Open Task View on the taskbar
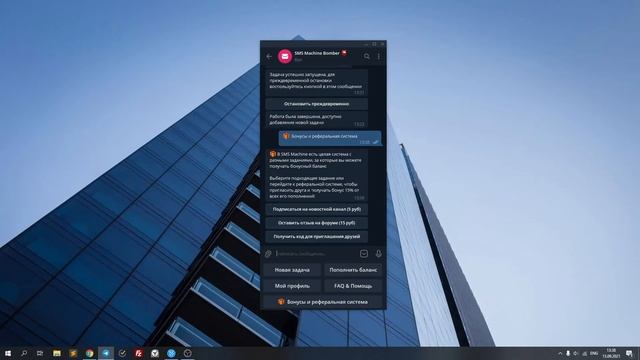The image size is (640, 360). pyautogui.click(x=40, y=353)
